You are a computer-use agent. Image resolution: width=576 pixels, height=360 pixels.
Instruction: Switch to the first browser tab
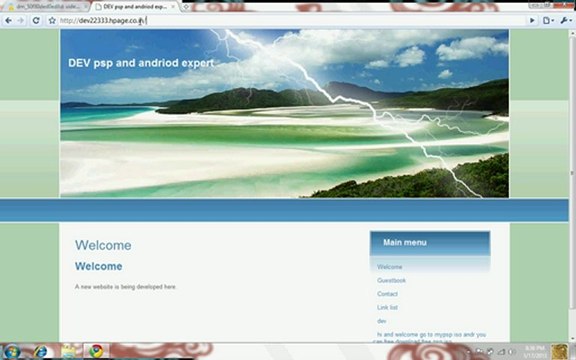(47, 7)
